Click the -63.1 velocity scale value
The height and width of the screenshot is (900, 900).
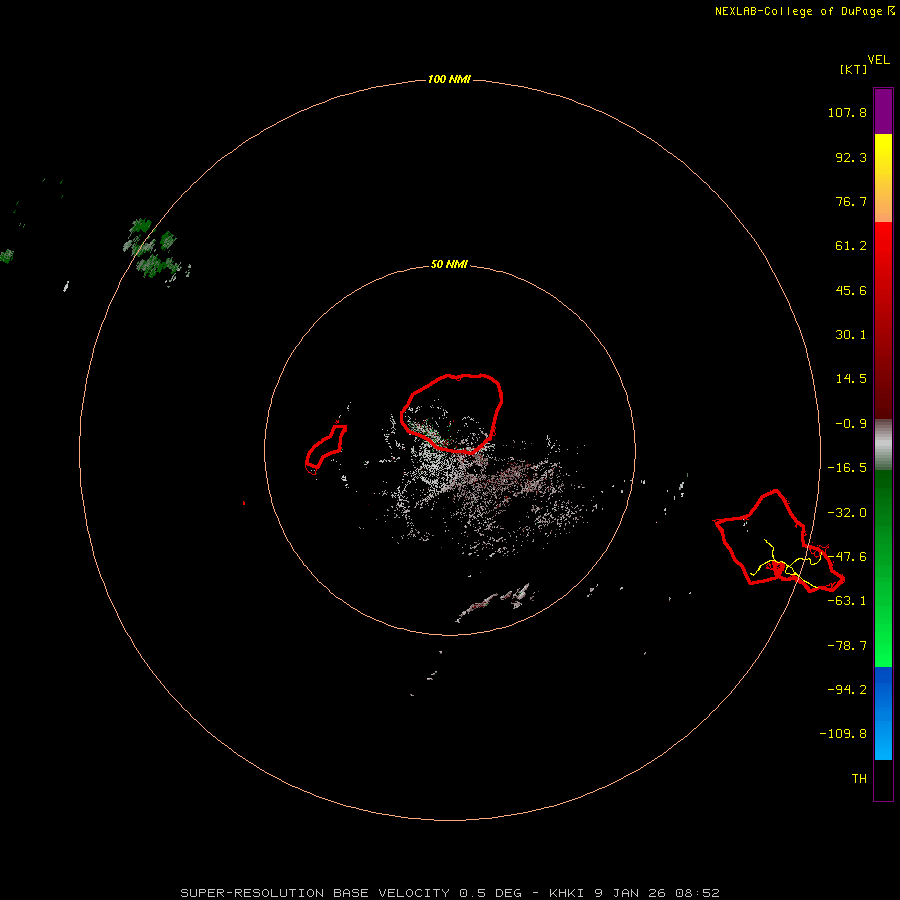[847, 601]
